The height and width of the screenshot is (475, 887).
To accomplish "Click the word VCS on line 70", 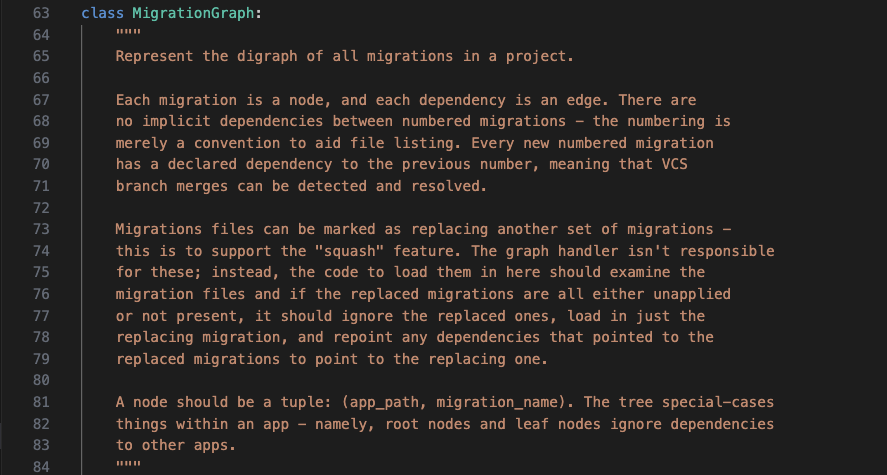I will 674,164.
